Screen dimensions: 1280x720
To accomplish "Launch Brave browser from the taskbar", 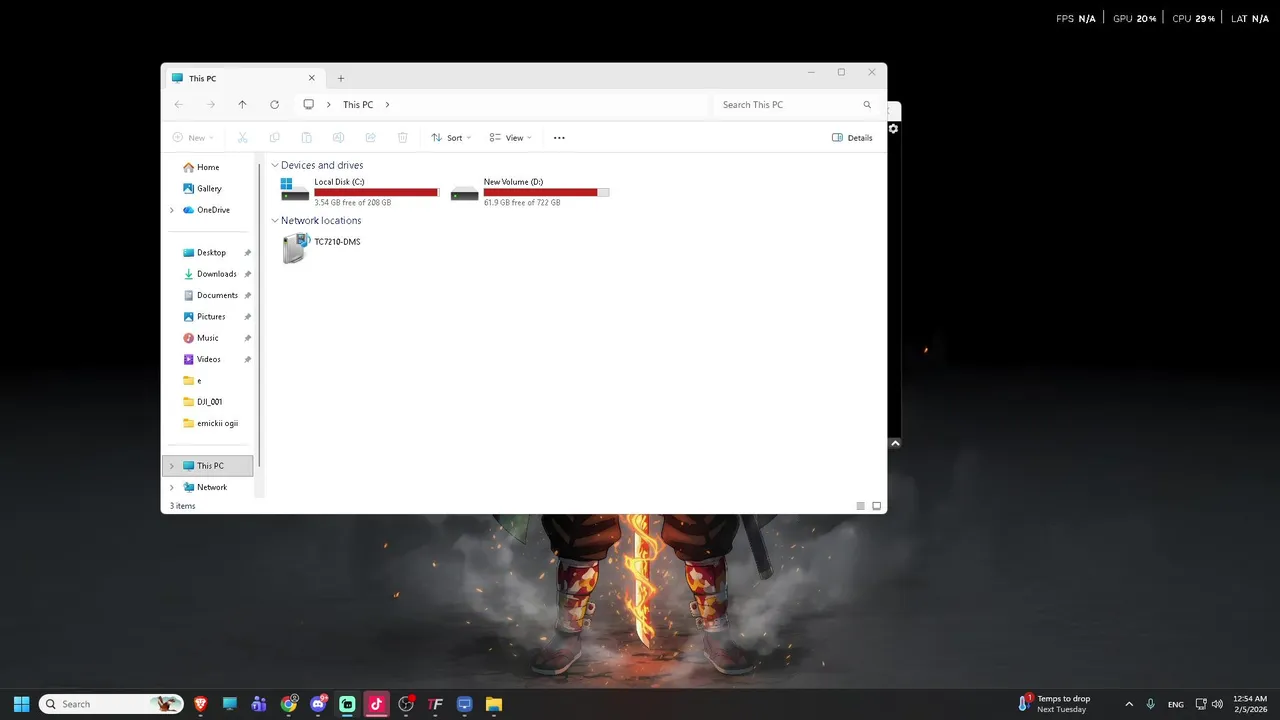I will pyautogui.click(x=200, y=704).
